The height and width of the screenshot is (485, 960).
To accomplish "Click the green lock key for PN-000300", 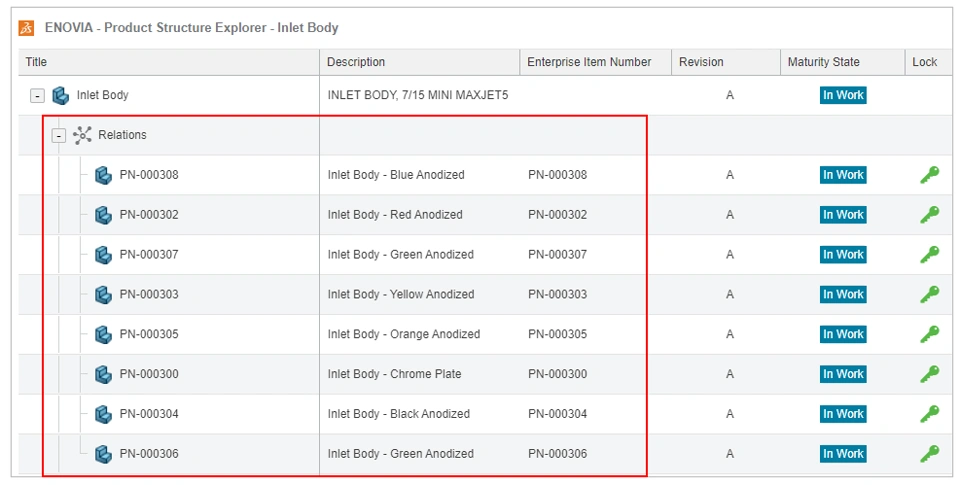I will pos(929,374).
